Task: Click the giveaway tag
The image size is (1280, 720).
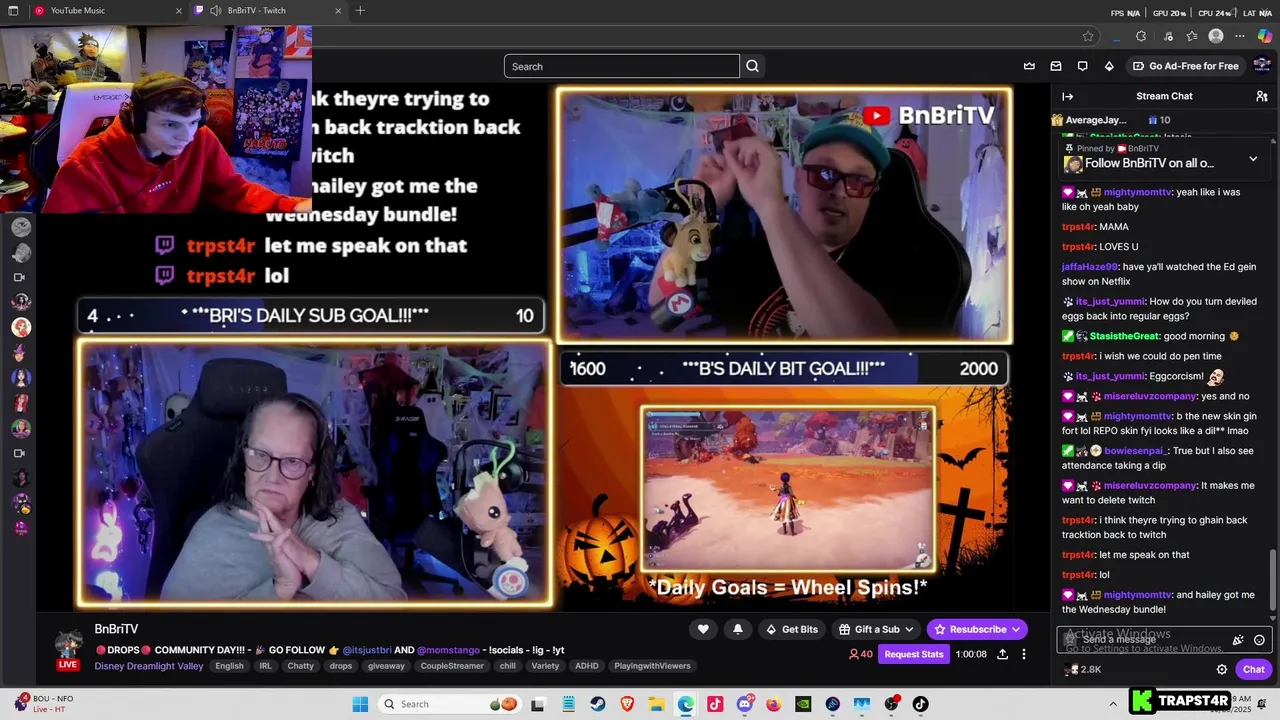Action: coord(386,666)
